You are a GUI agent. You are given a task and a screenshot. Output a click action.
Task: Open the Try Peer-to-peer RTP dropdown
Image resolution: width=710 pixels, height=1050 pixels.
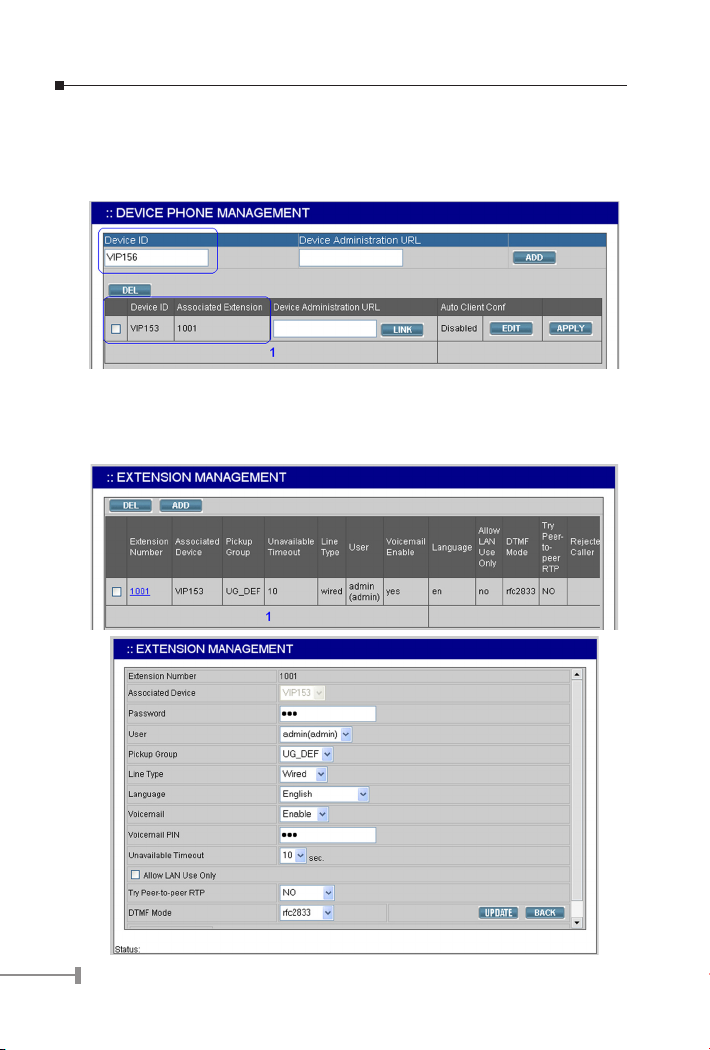click(x=307, y=893)
